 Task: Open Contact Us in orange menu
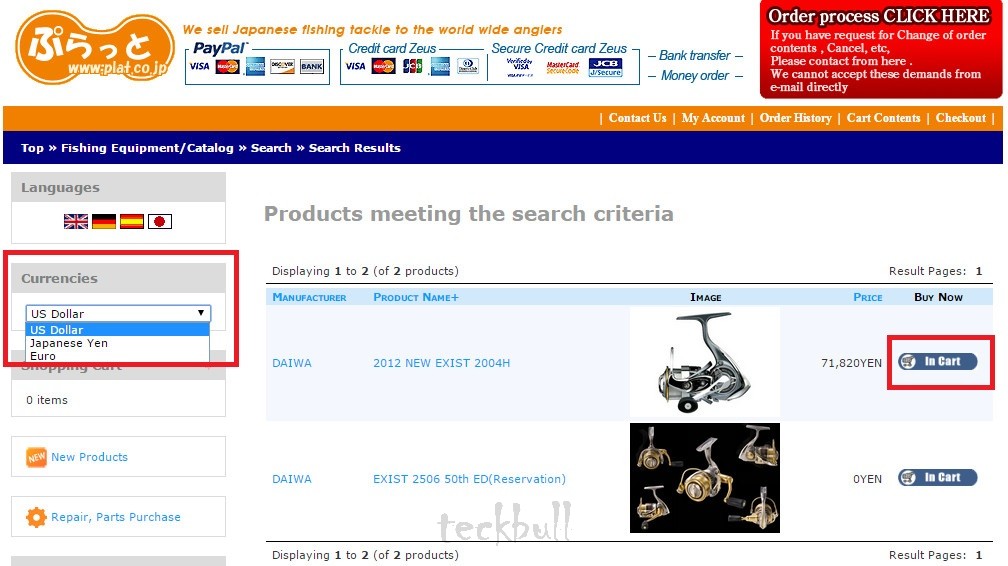click(637, 118)
